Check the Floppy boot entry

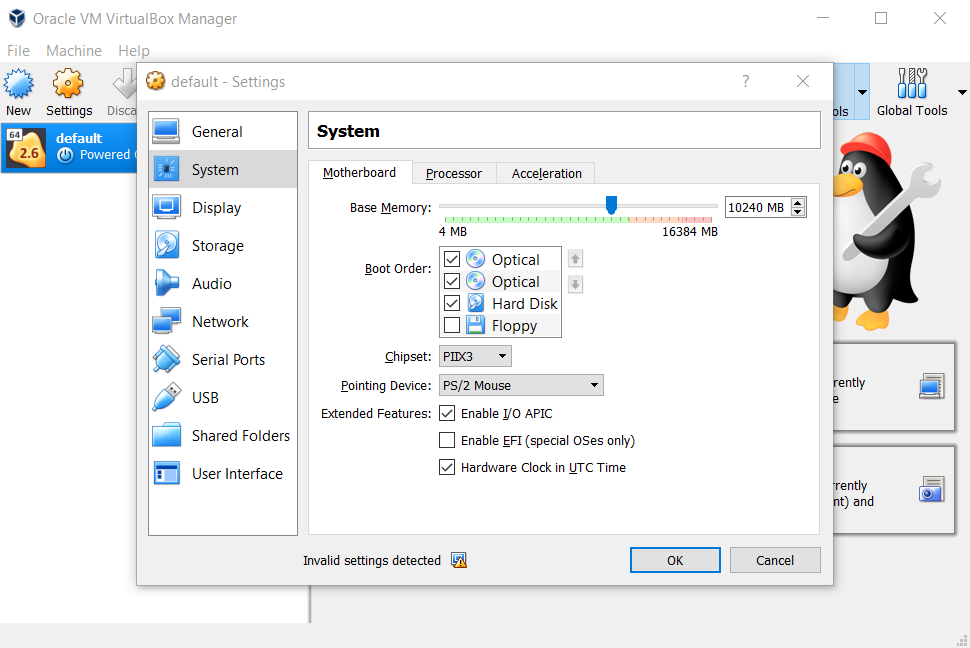click(x=452, y=325)
